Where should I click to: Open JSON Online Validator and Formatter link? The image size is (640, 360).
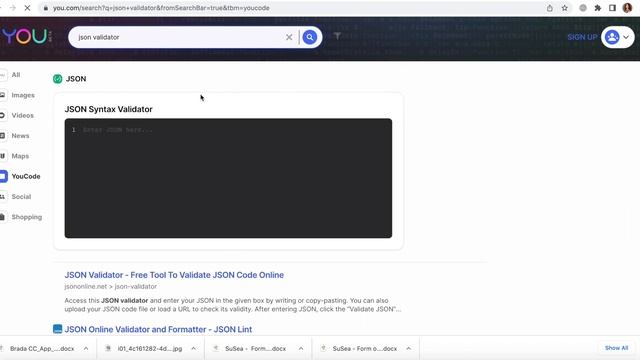[158, 329]
